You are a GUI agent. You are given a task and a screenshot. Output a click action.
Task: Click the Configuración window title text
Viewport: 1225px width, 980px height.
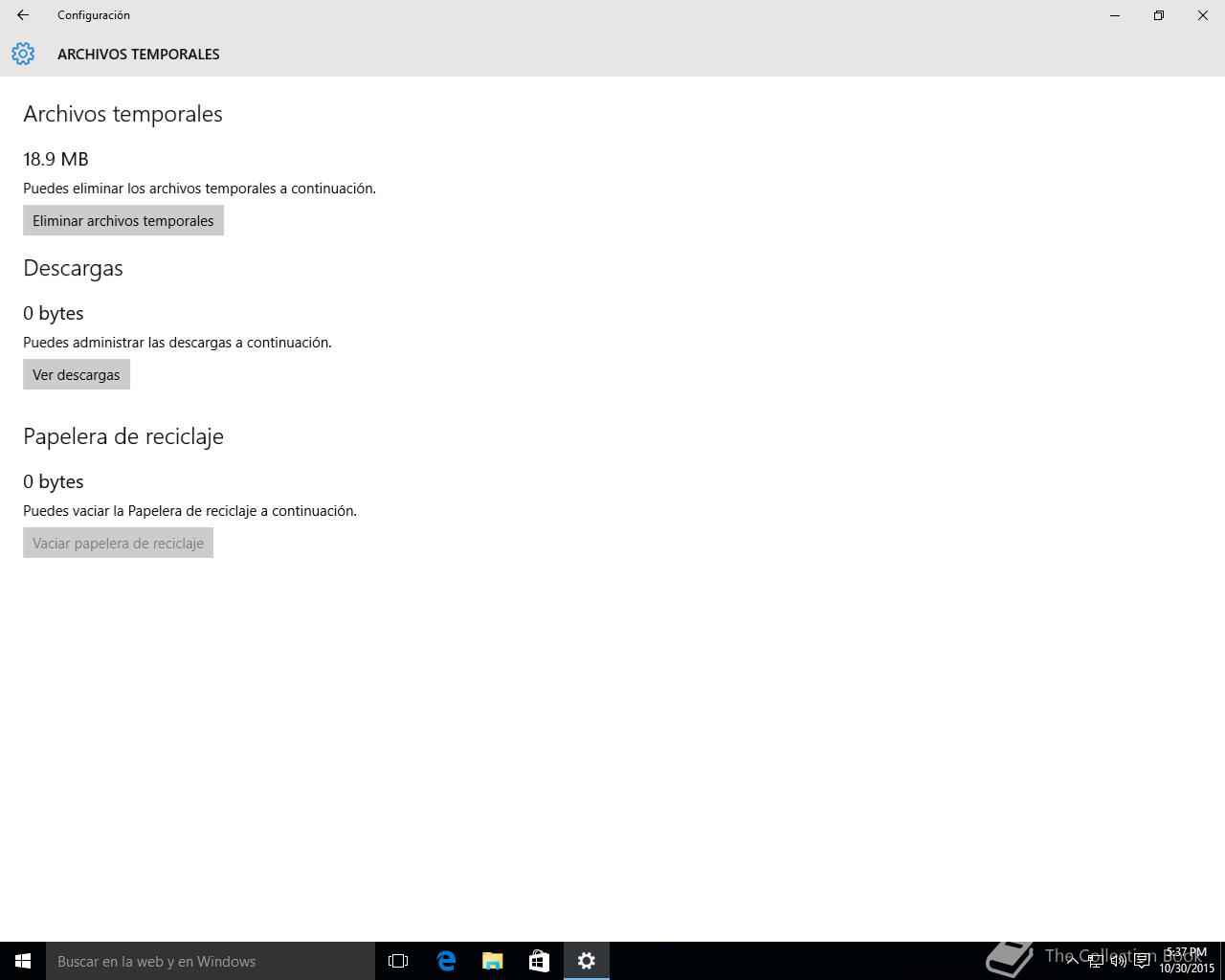tap(94, 15)
